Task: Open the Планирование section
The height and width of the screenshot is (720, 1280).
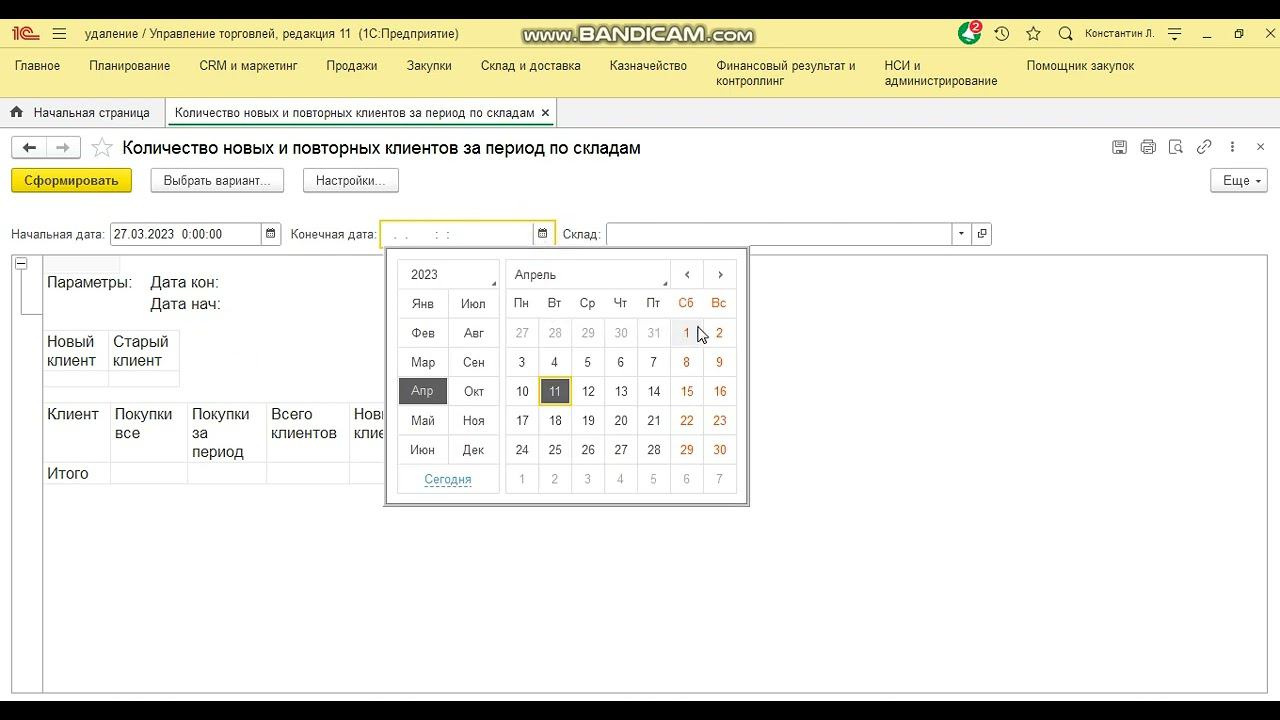Action: click(x=129, y=66)
